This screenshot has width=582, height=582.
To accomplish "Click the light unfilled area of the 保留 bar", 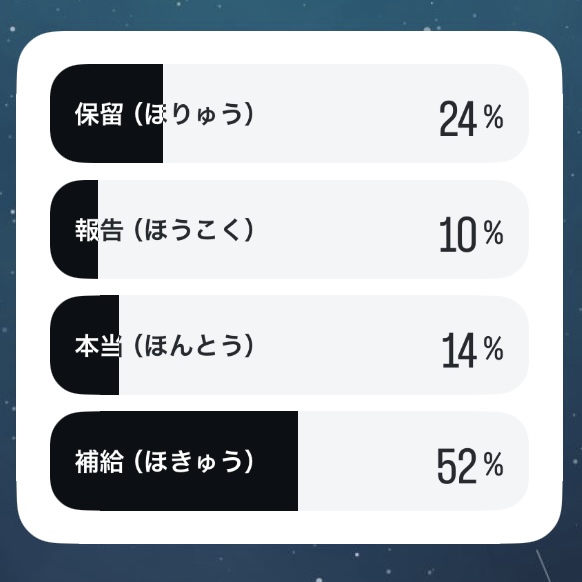I will coord(346,113).
